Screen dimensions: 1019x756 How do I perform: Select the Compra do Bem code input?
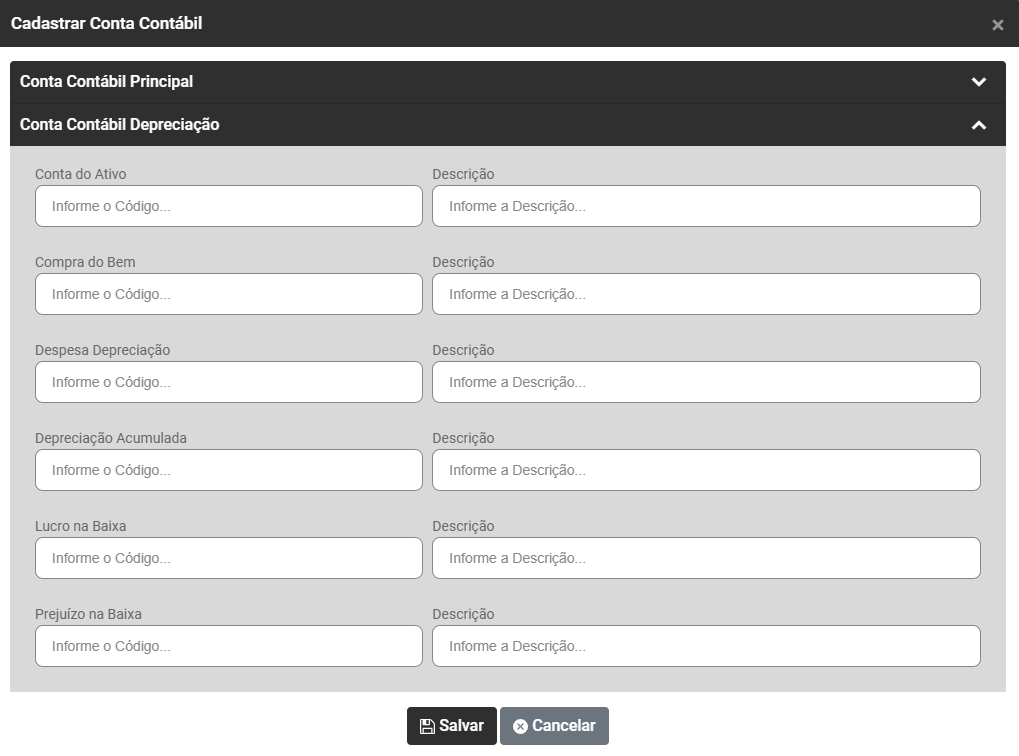coord(229,294)
